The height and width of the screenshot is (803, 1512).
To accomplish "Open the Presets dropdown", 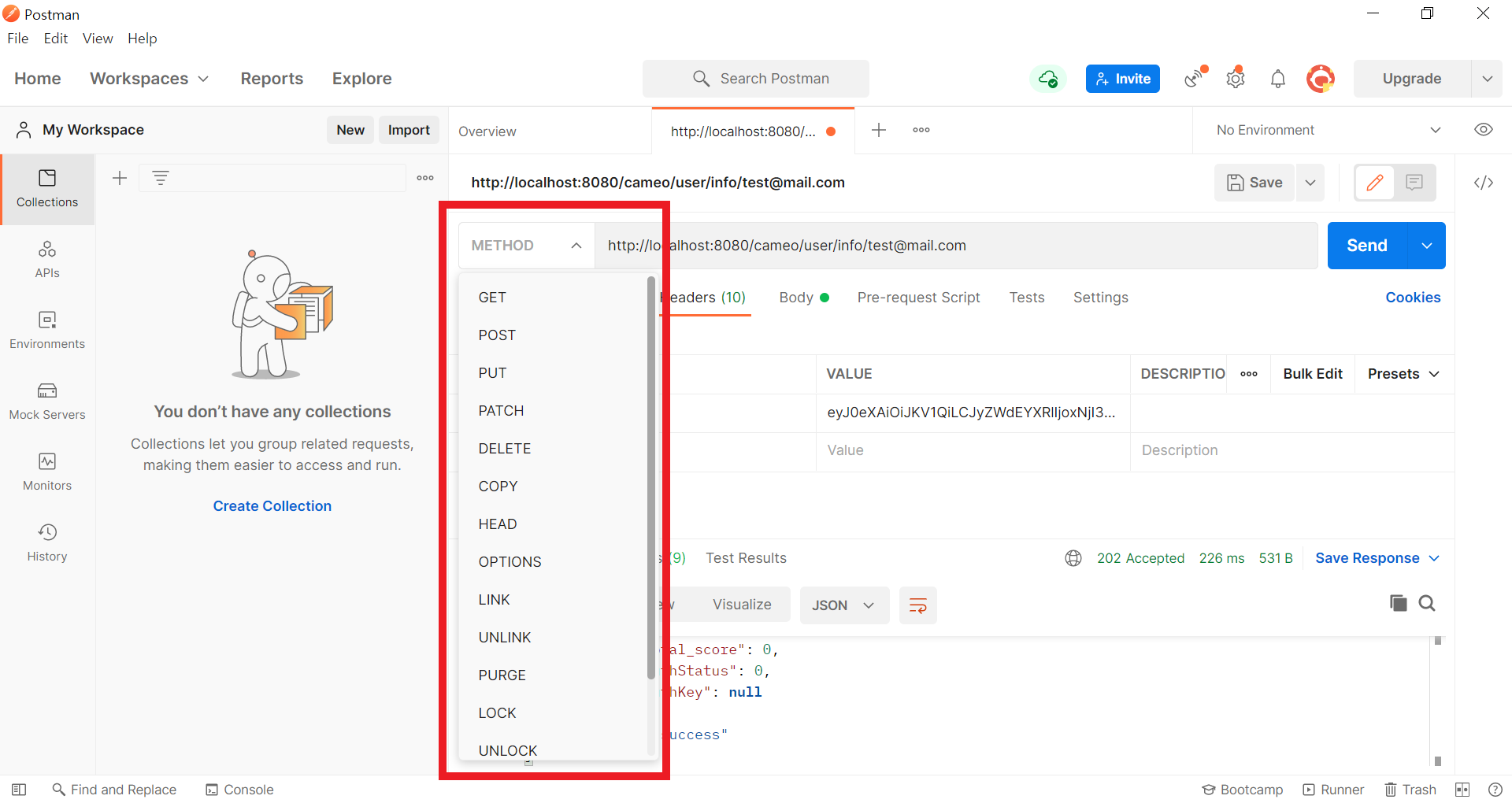I will tap(1403, 374).
